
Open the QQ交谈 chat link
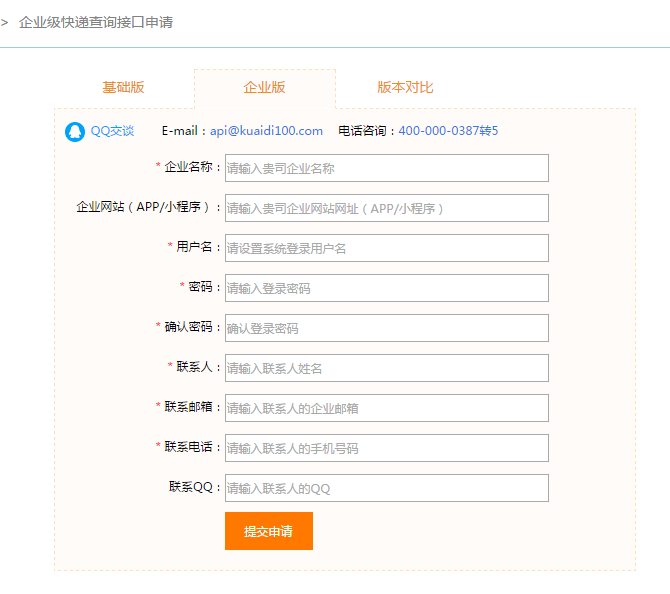coord(112,131)
